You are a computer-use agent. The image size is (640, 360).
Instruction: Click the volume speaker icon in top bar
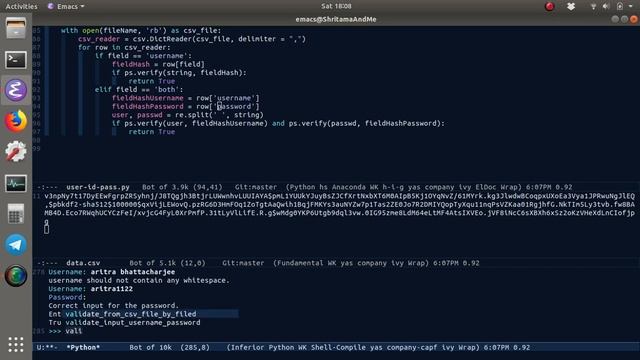tap(606, 6)
